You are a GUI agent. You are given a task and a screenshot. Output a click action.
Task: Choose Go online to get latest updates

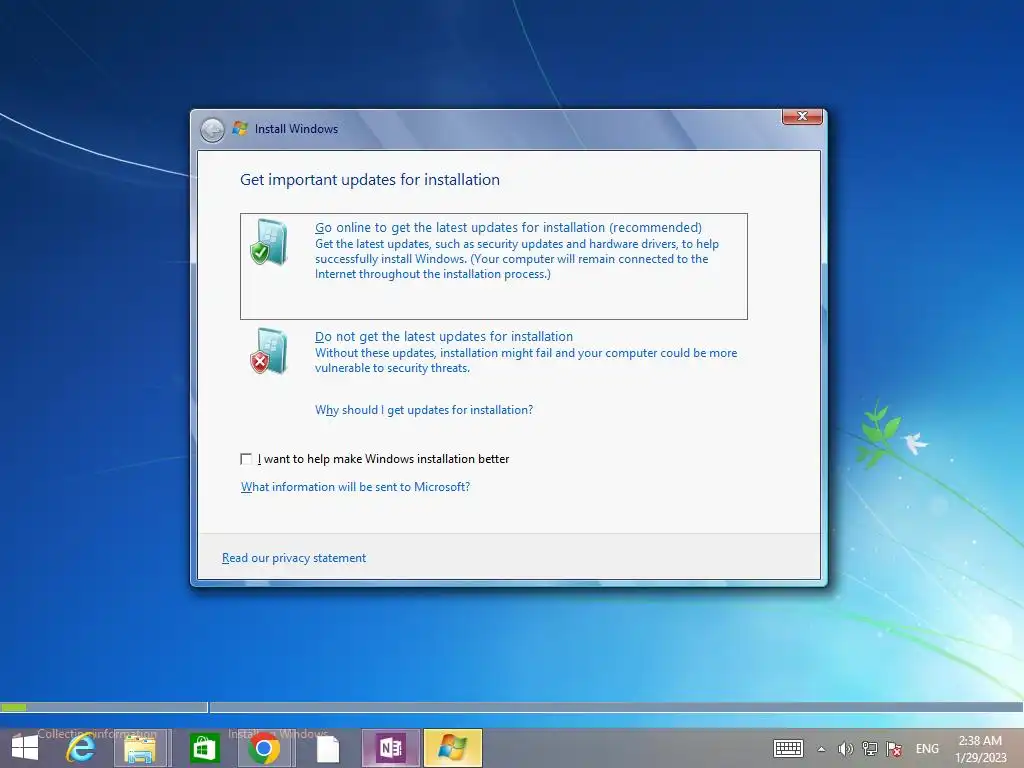tap(494, 266)
